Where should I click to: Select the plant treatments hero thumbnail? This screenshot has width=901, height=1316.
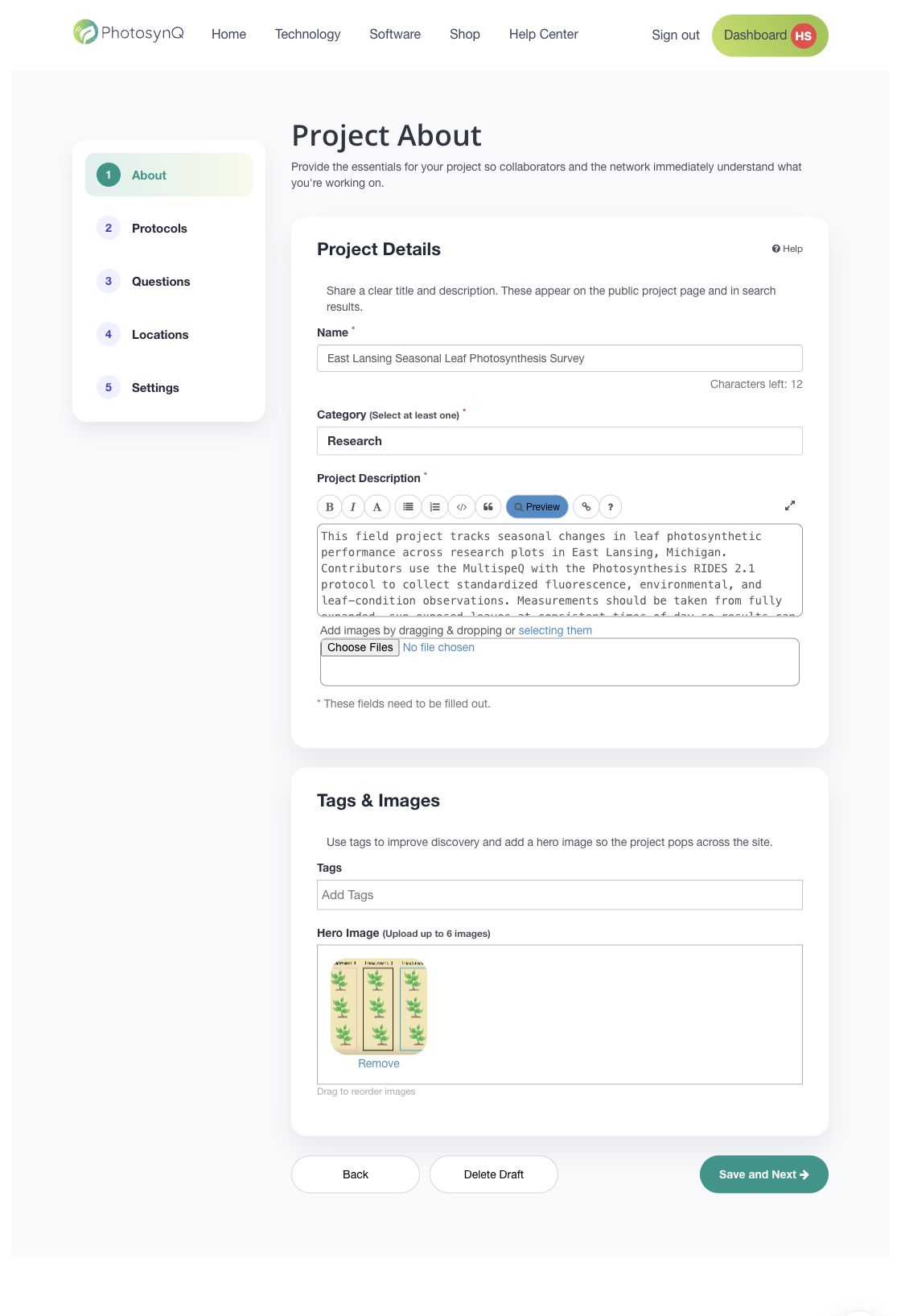pyautogui.click(x=379, y=1006)
